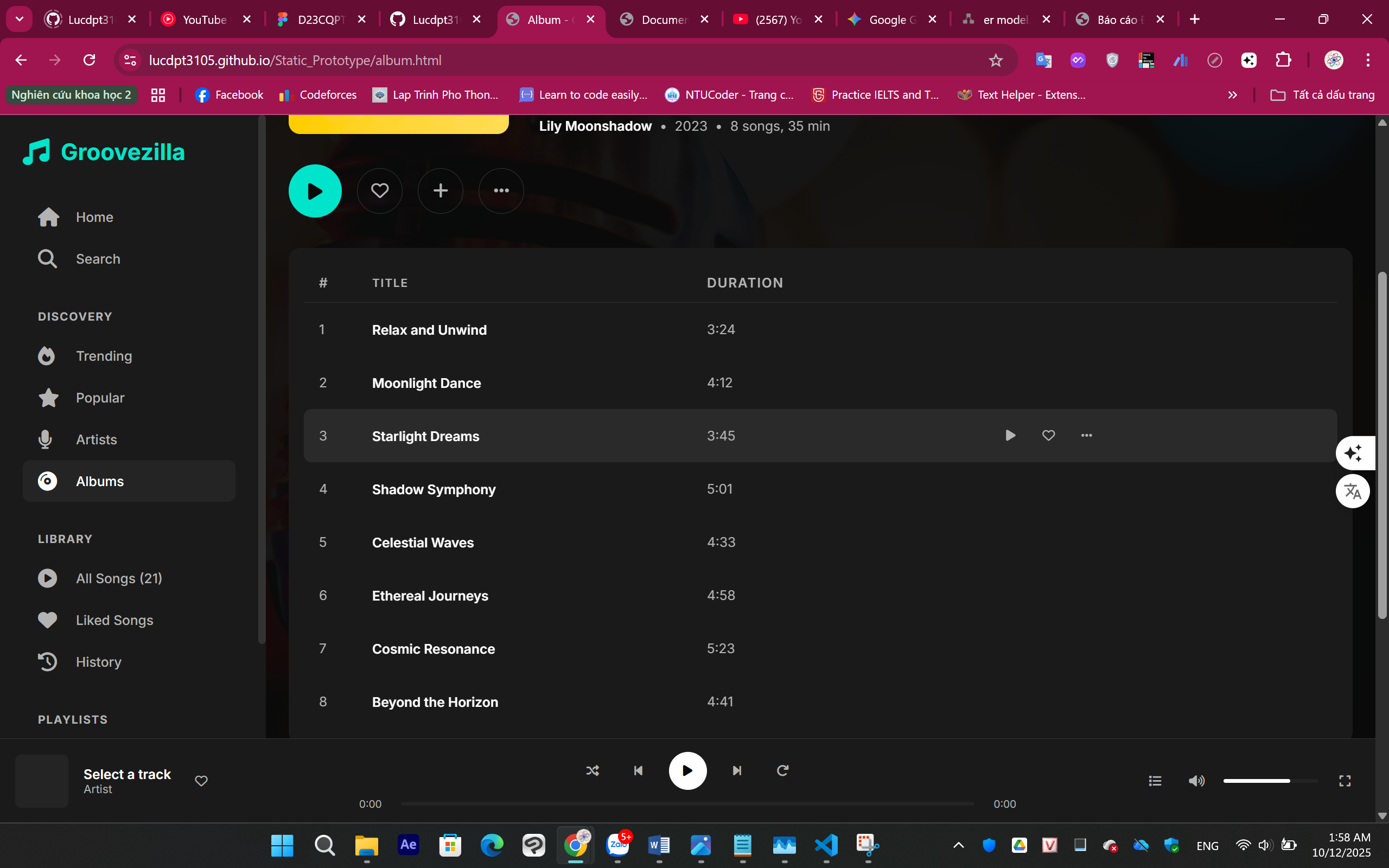
Task: Open more options for Starlight Dreams
Action: pos(1086,436)
